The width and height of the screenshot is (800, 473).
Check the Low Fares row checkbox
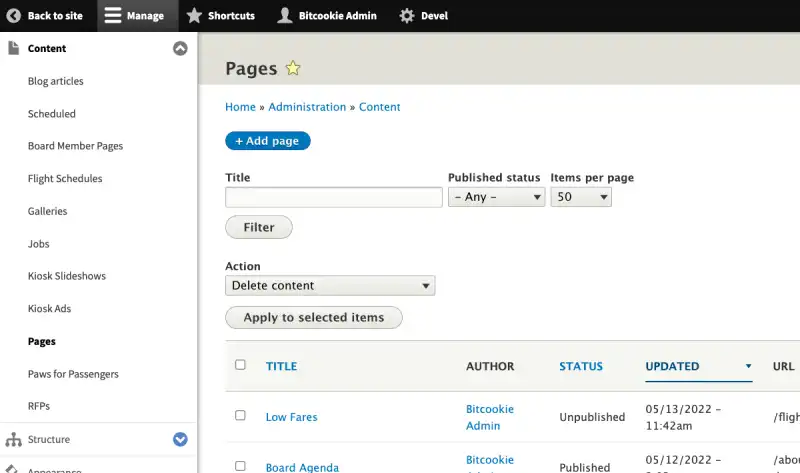tap(240, 415)
